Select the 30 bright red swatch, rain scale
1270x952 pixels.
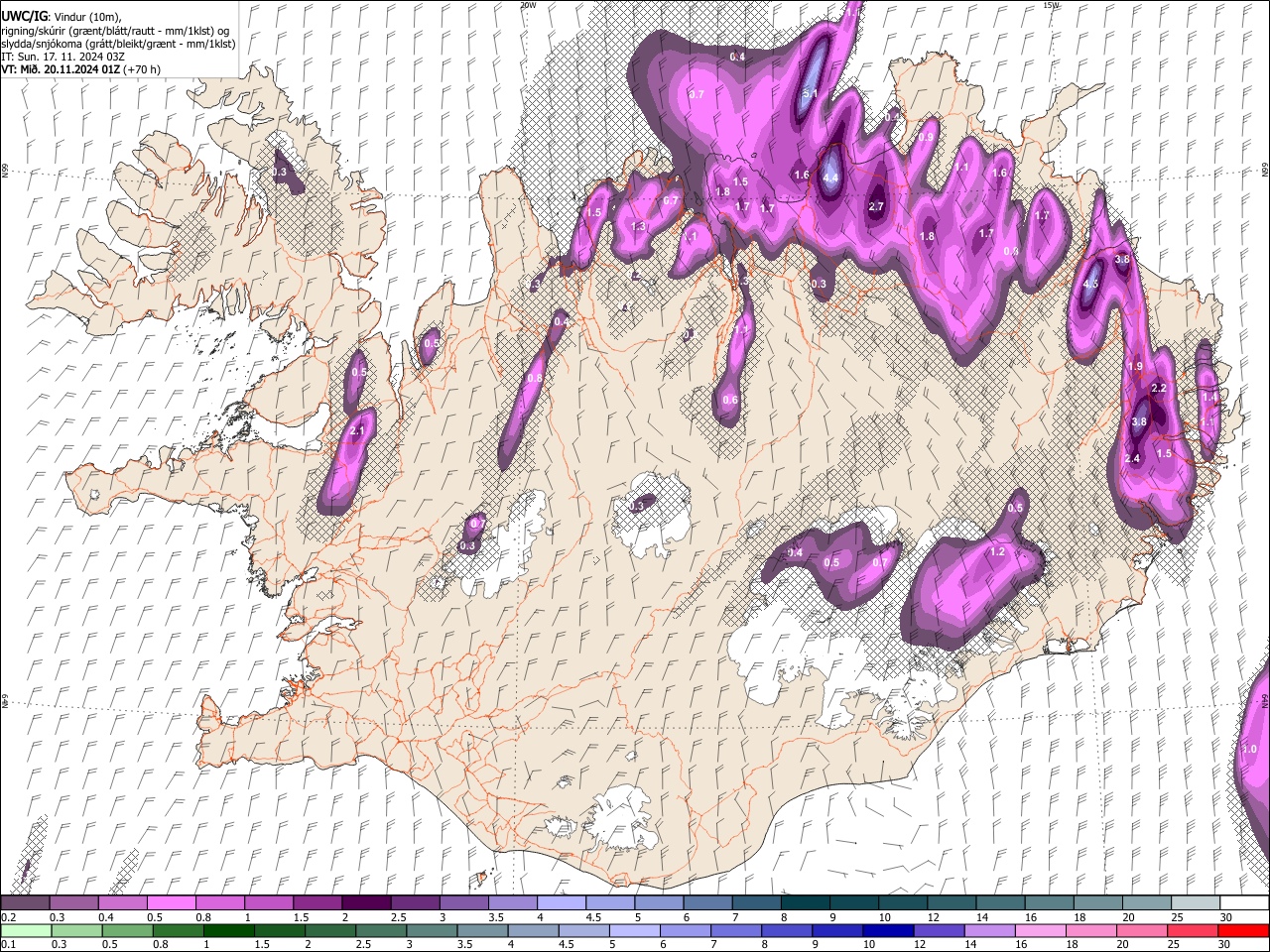pos(1243,930)
